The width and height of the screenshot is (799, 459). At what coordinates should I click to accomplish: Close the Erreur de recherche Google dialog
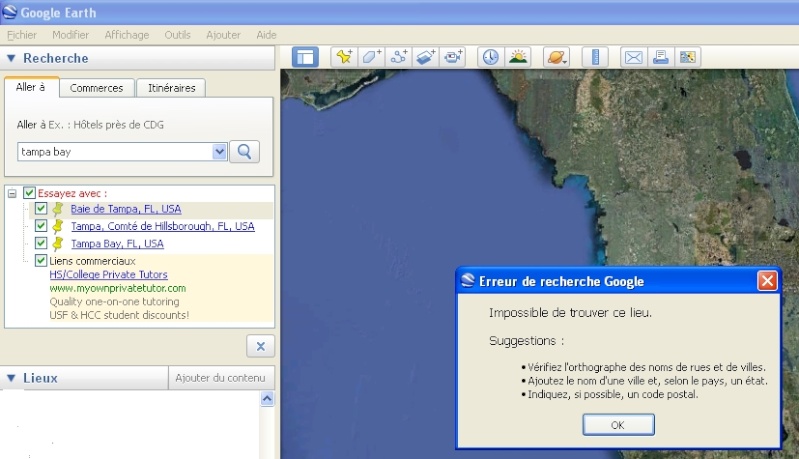(767, 281)
